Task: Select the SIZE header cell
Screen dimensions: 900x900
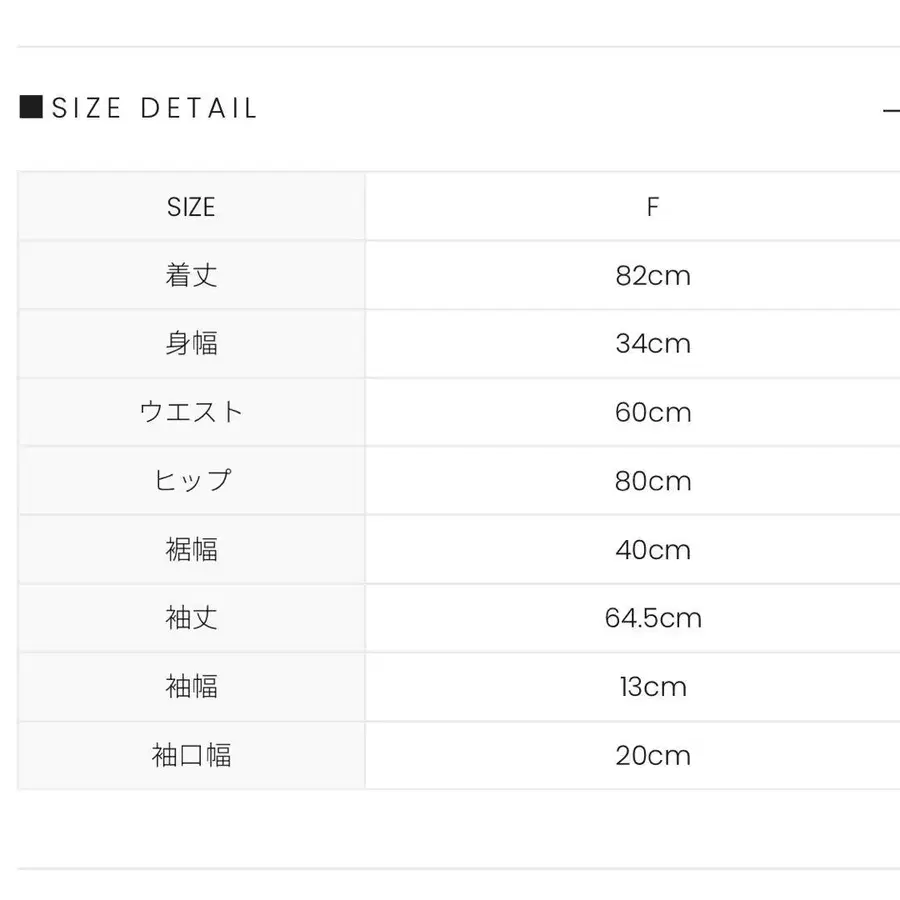Action: coord(191,207)
